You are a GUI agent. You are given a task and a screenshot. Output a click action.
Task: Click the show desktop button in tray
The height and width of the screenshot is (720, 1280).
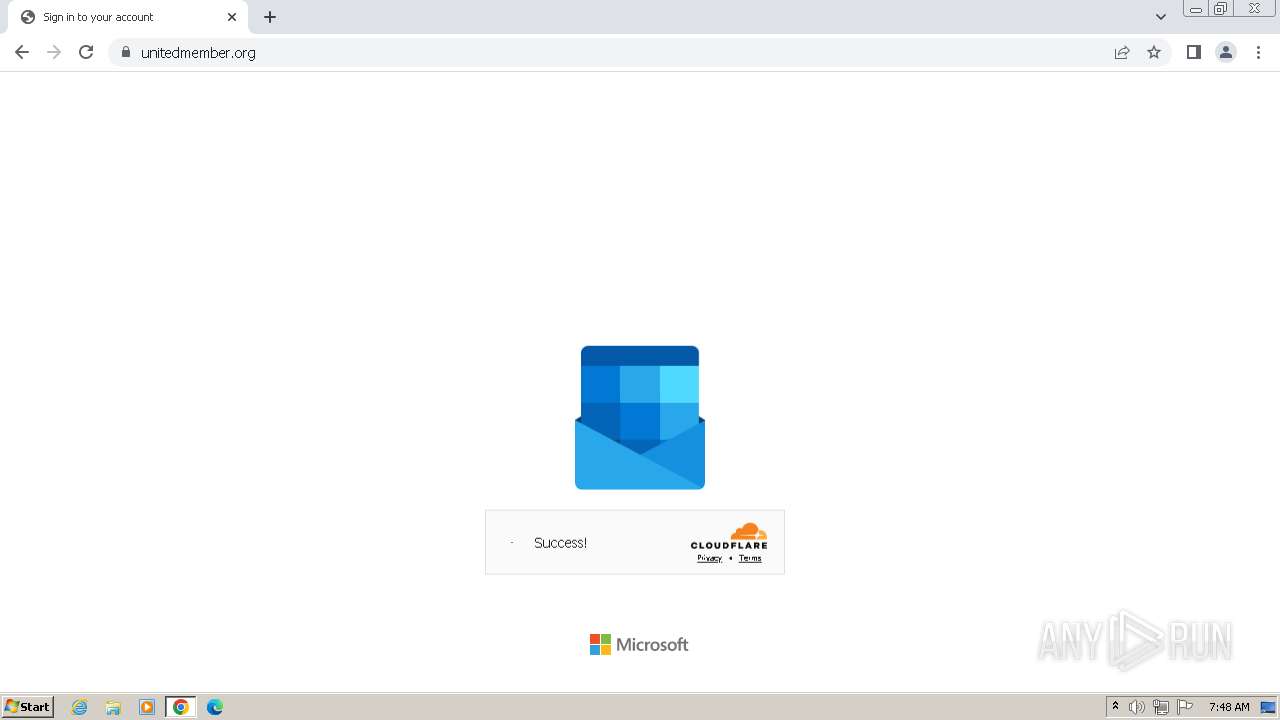pos(1268,707)
